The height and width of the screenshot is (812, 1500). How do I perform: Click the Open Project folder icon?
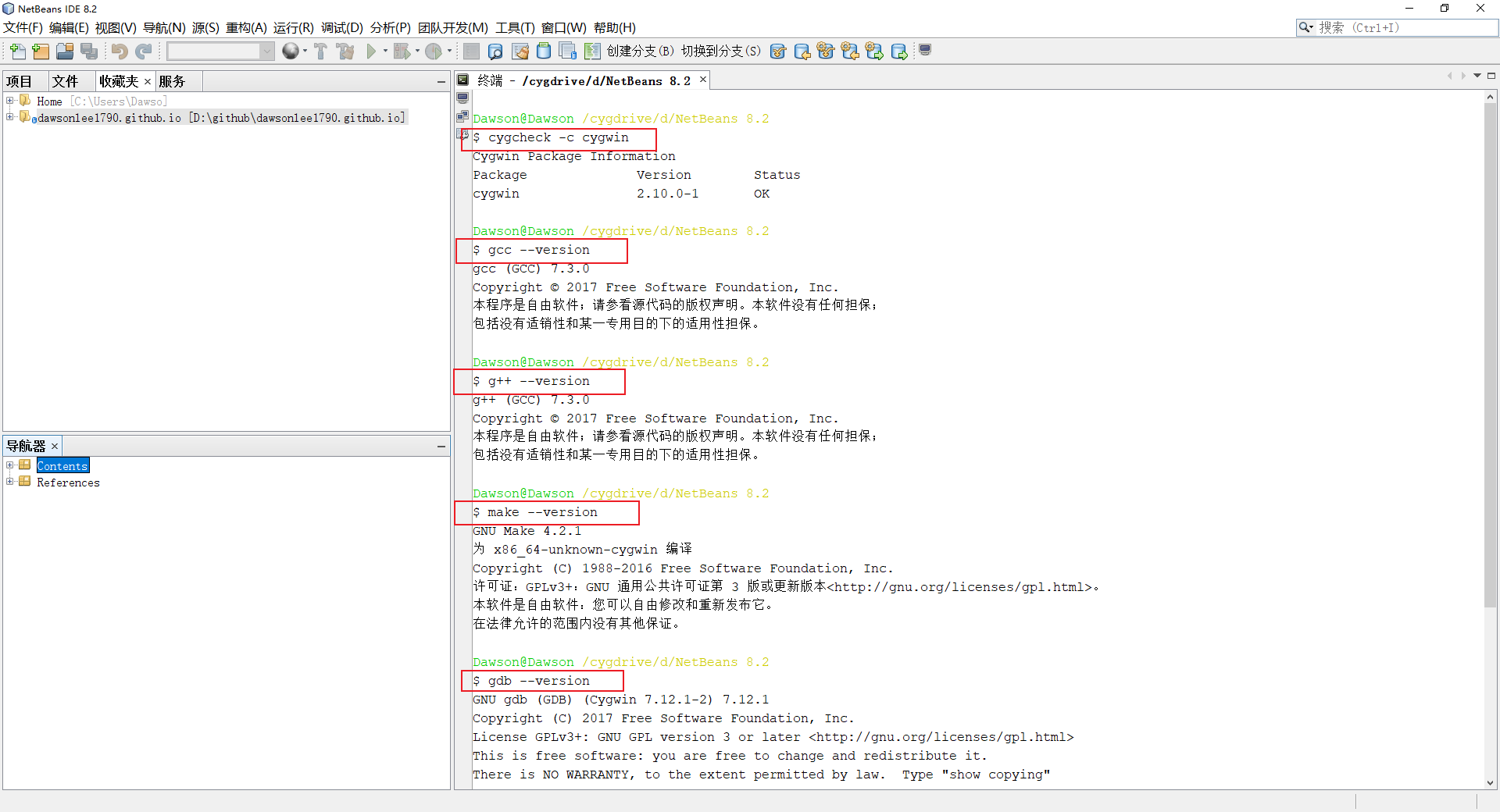pyautogui.click(x=65, y=52)
